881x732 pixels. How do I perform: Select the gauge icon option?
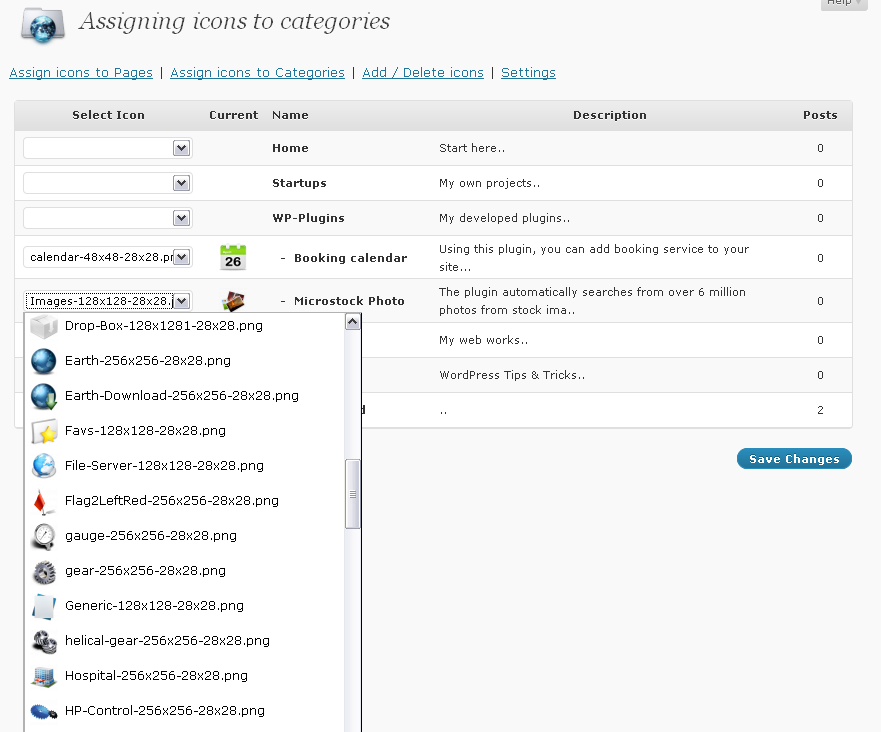[150, 536]
